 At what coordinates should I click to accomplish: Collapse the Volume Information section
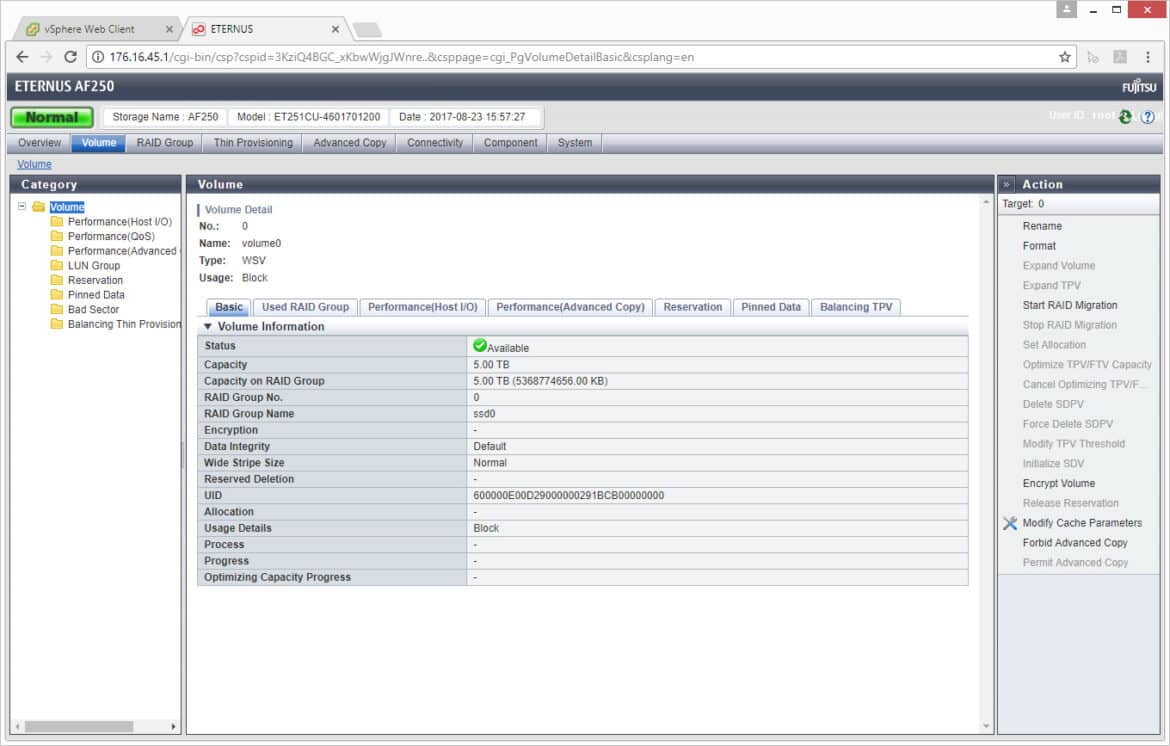coord(208,327)
